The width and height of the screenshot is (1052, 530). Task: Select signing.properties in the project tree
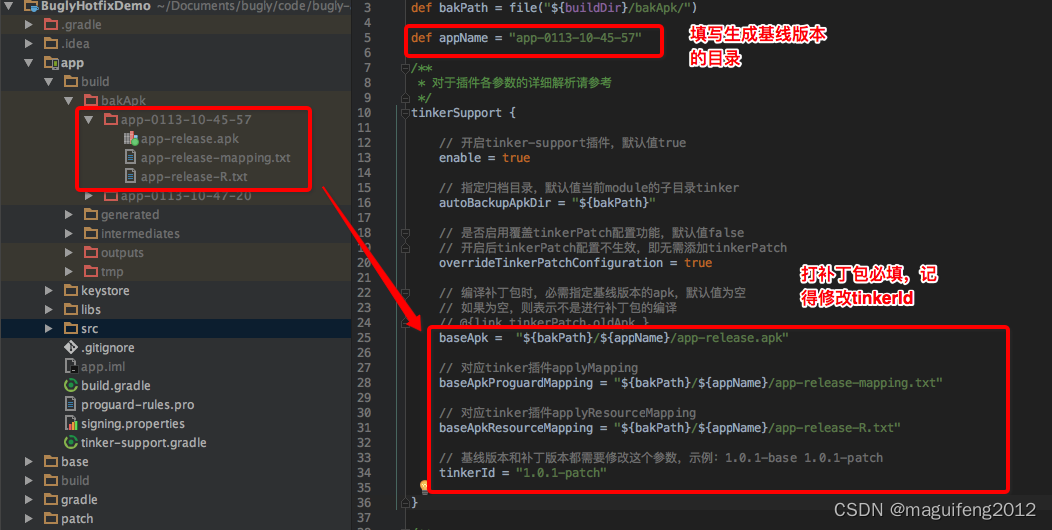(x=133, y=423)
